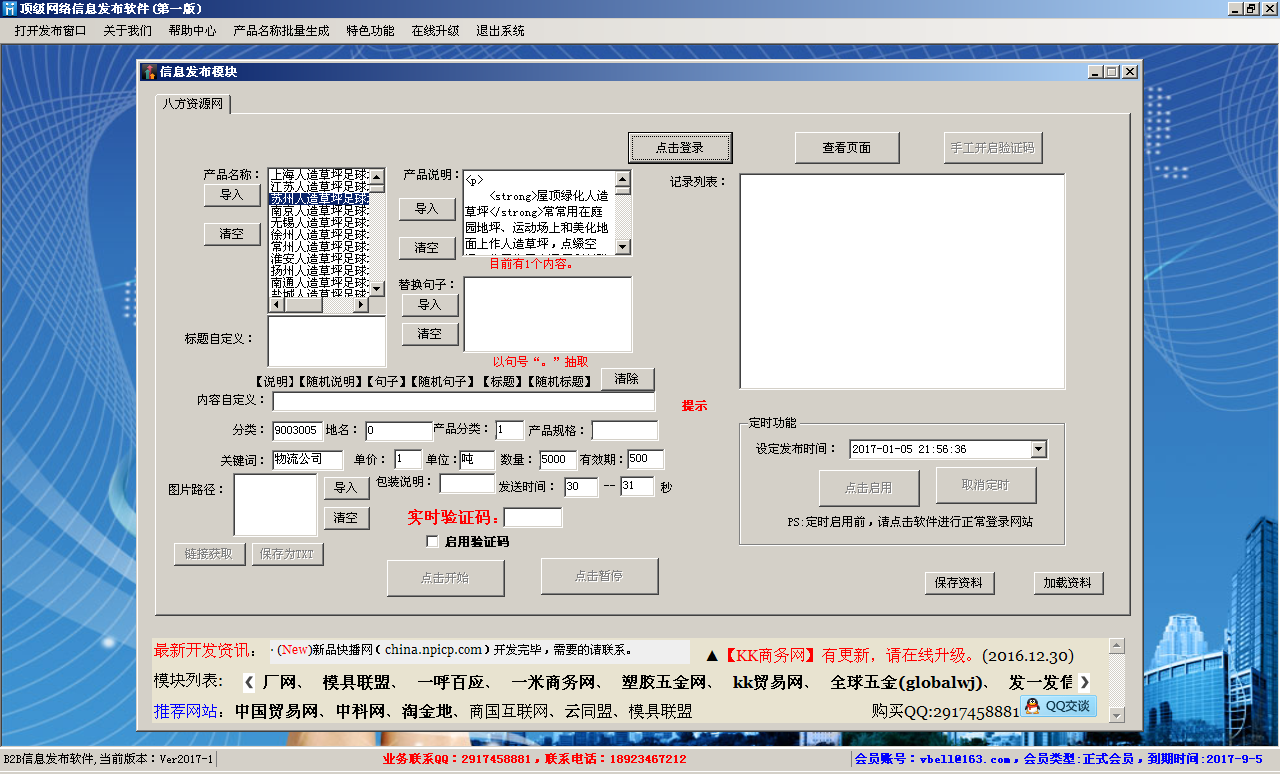Open 特色功能 menu

click(x=370, y=31)
